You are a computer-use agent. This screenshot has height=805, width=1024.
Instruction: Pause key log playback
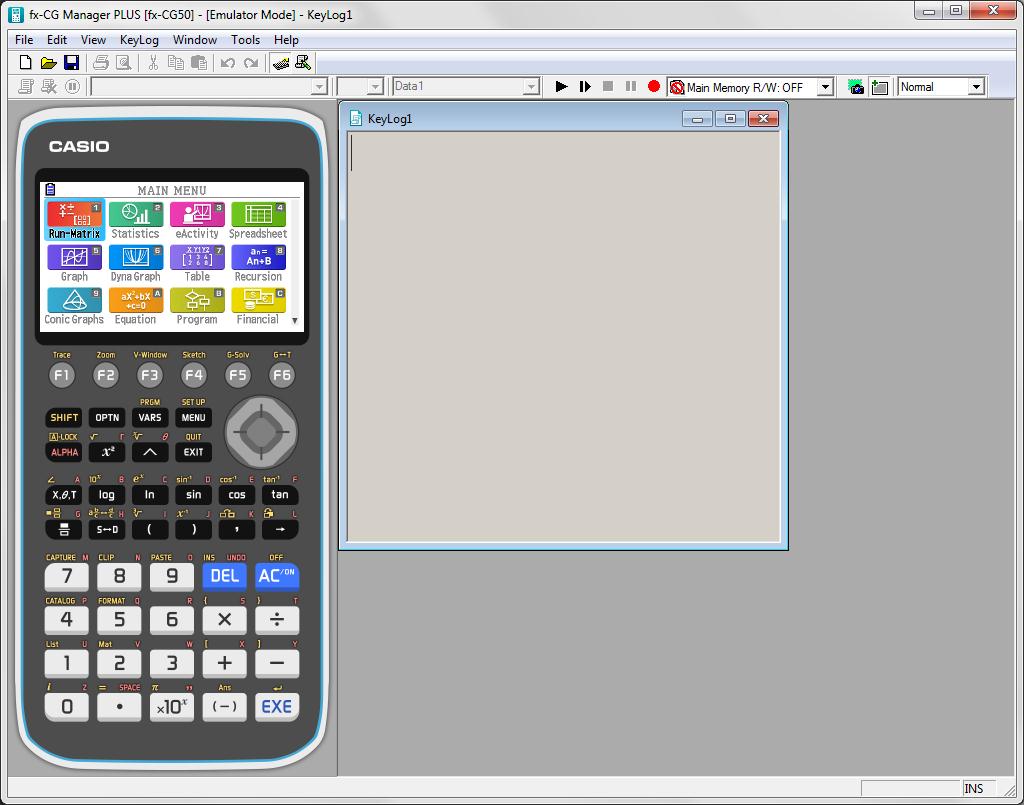630,86
